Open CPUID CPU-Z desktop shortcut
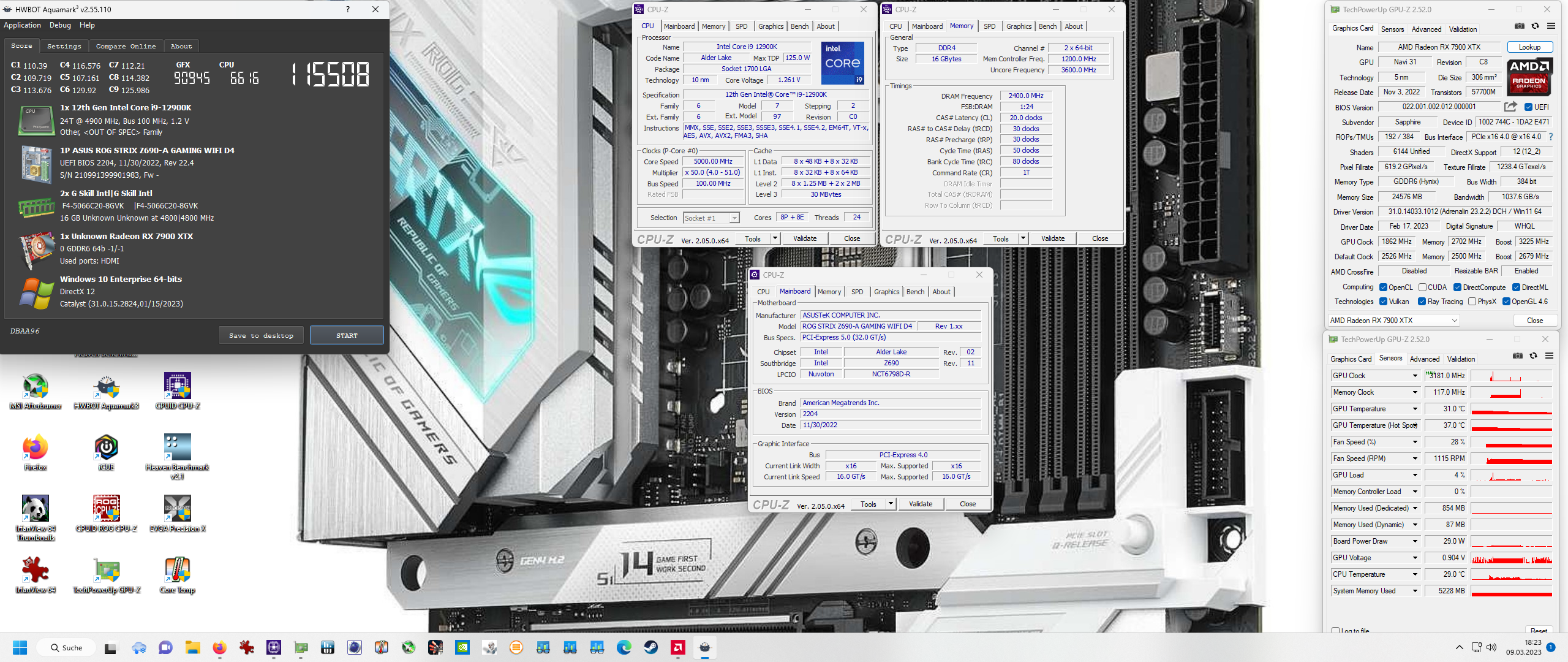 [178, 392]
